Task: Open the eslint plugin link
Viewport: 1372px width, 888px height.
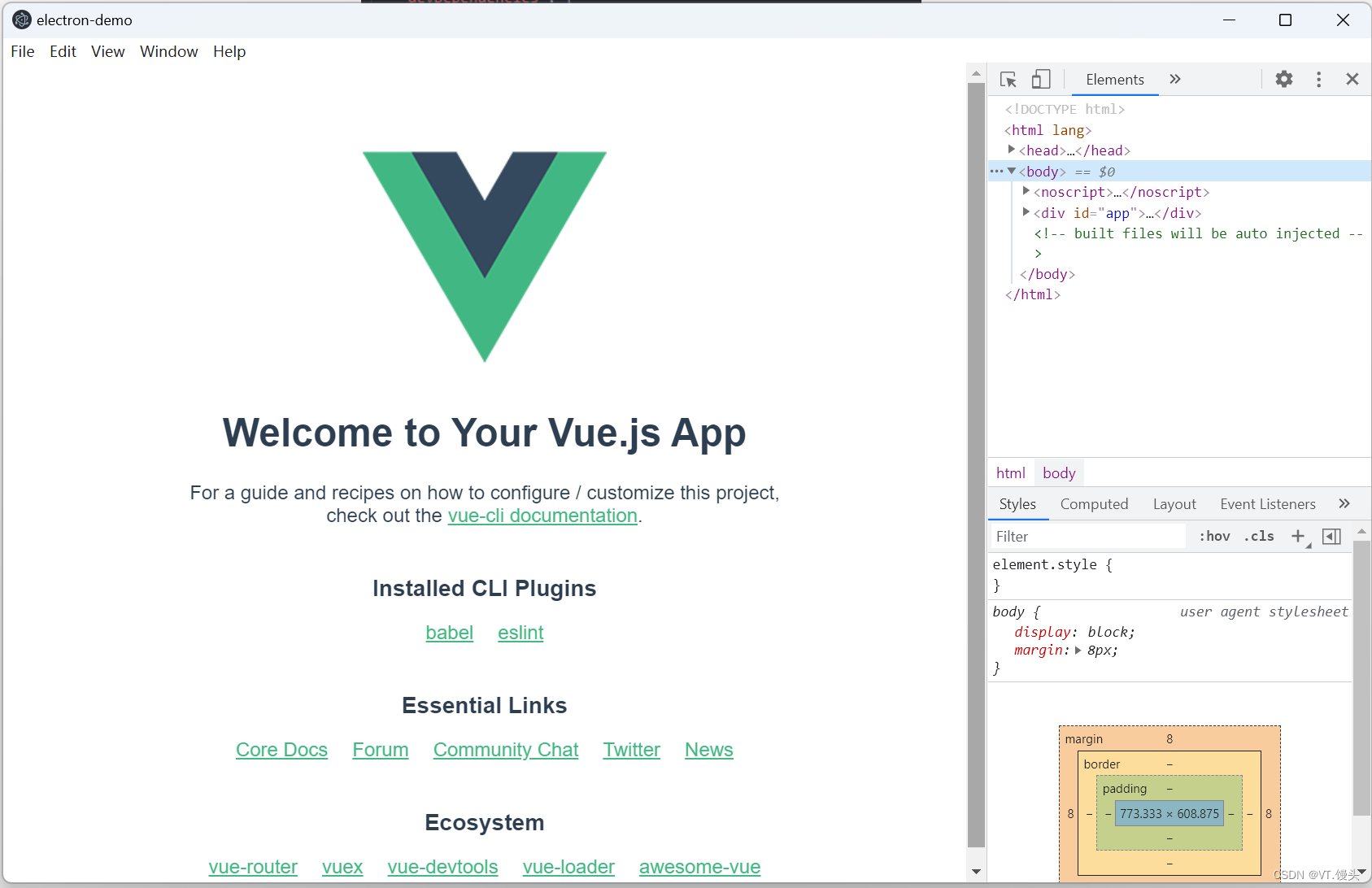Action: pyautogui.click(x=520, y=633)
